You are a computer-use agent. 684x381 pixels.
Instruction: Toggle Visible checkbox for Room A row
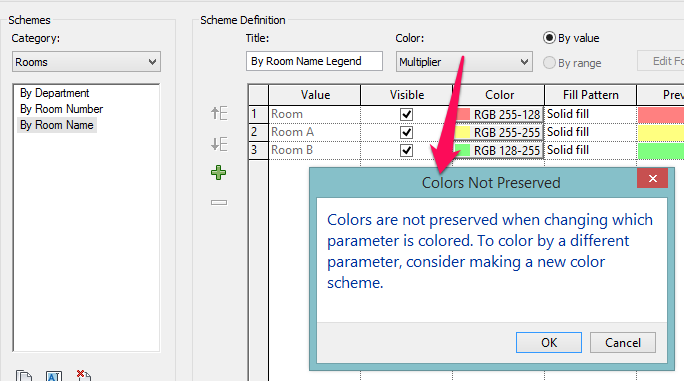tap(407, 132)
